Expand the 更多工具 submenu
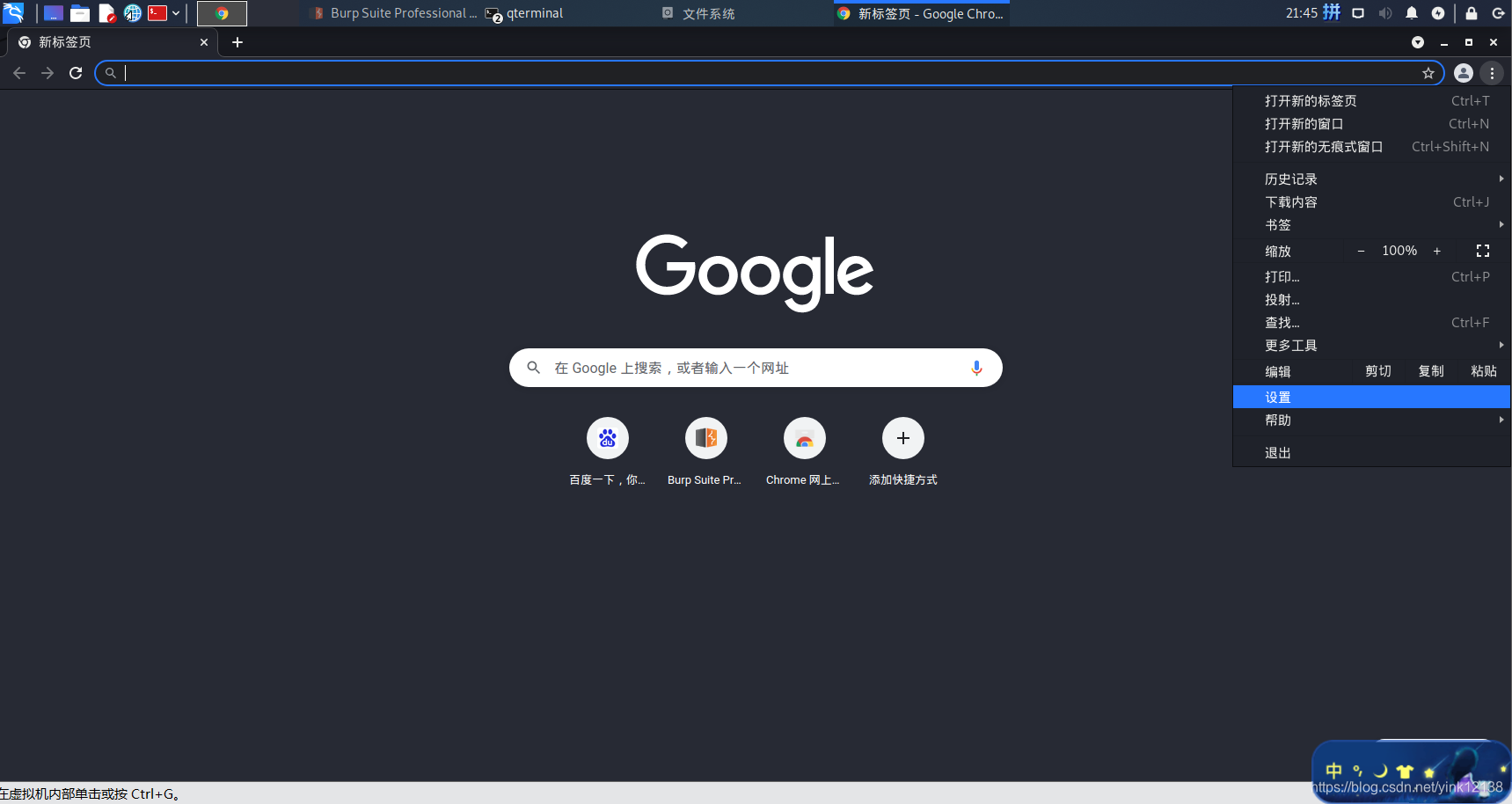1512x804 pixels. point(1372,346)
